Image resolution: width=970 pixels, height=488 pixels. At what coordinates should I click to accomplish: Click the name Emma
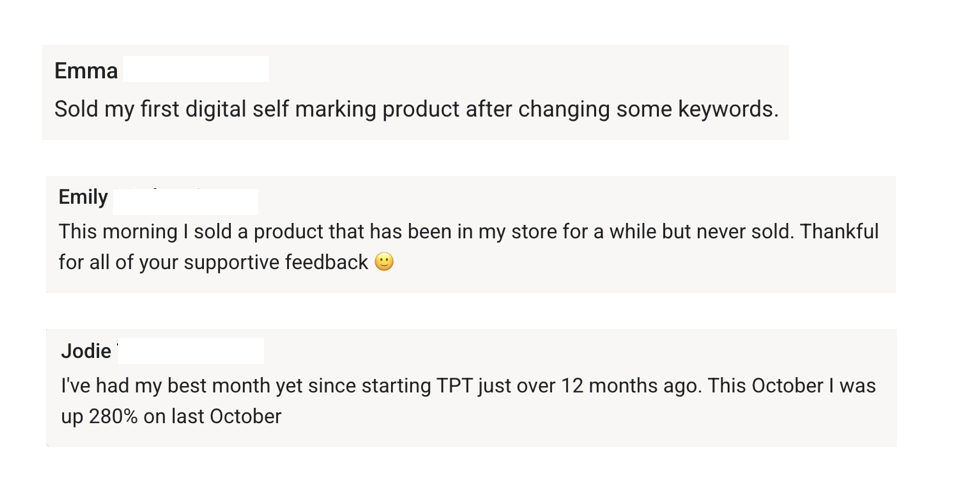[x=86, y=71]
